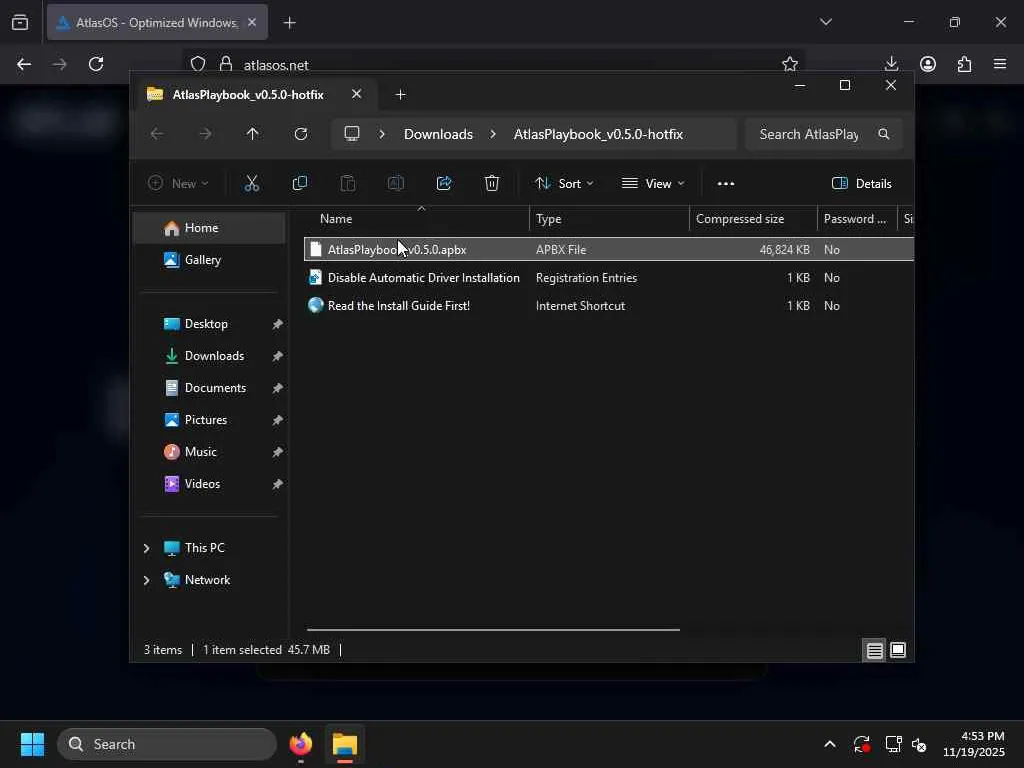The width and height of the screenshot is (1024, 768).
Task: Open the View dropdown
Action: click(x=653, y=184)
